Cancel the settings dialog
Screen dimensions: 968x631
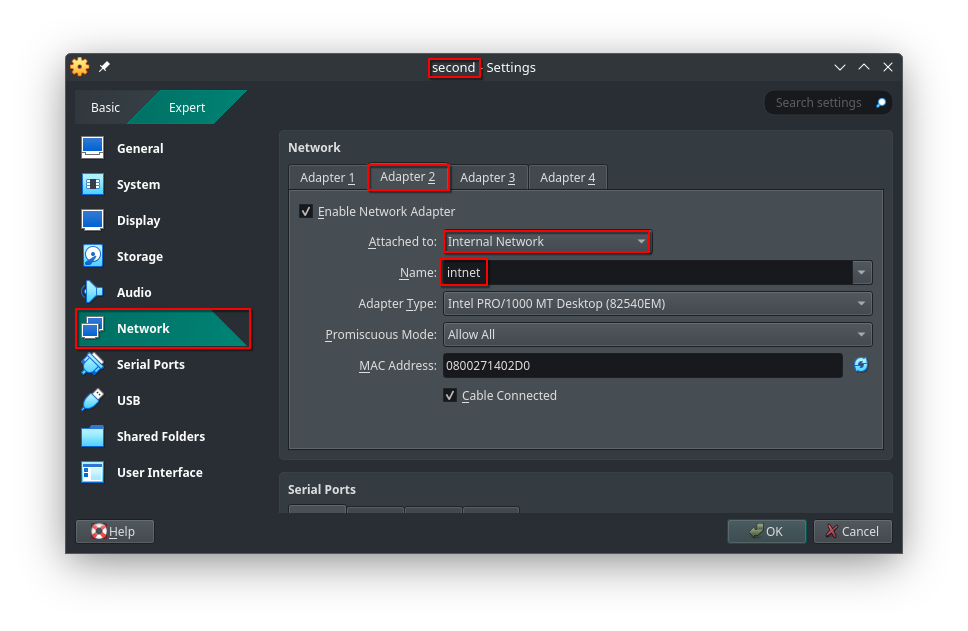[x=852, y=531]
